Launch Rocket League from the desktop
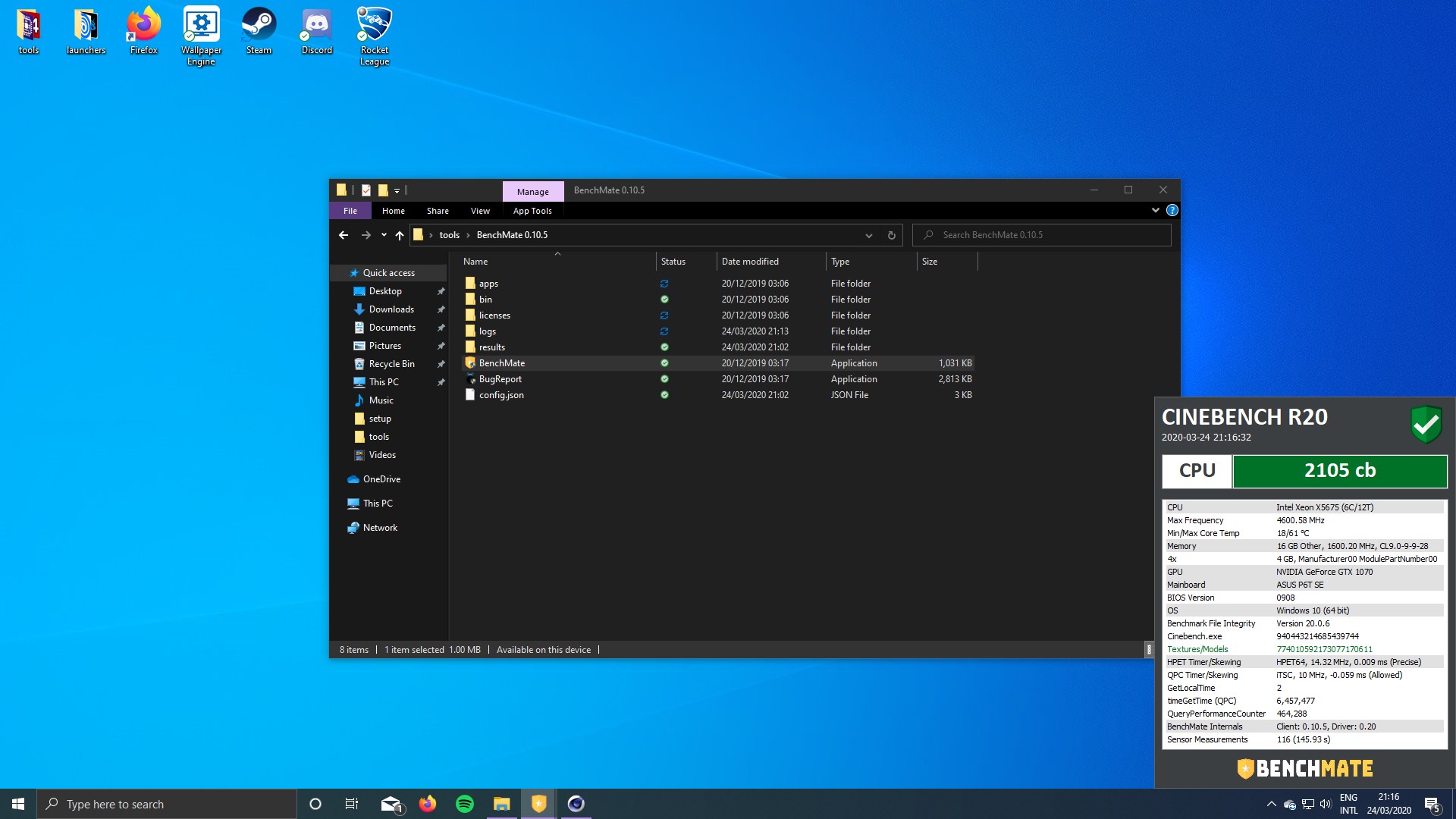 pyautogui.click(x=374, y=36)
